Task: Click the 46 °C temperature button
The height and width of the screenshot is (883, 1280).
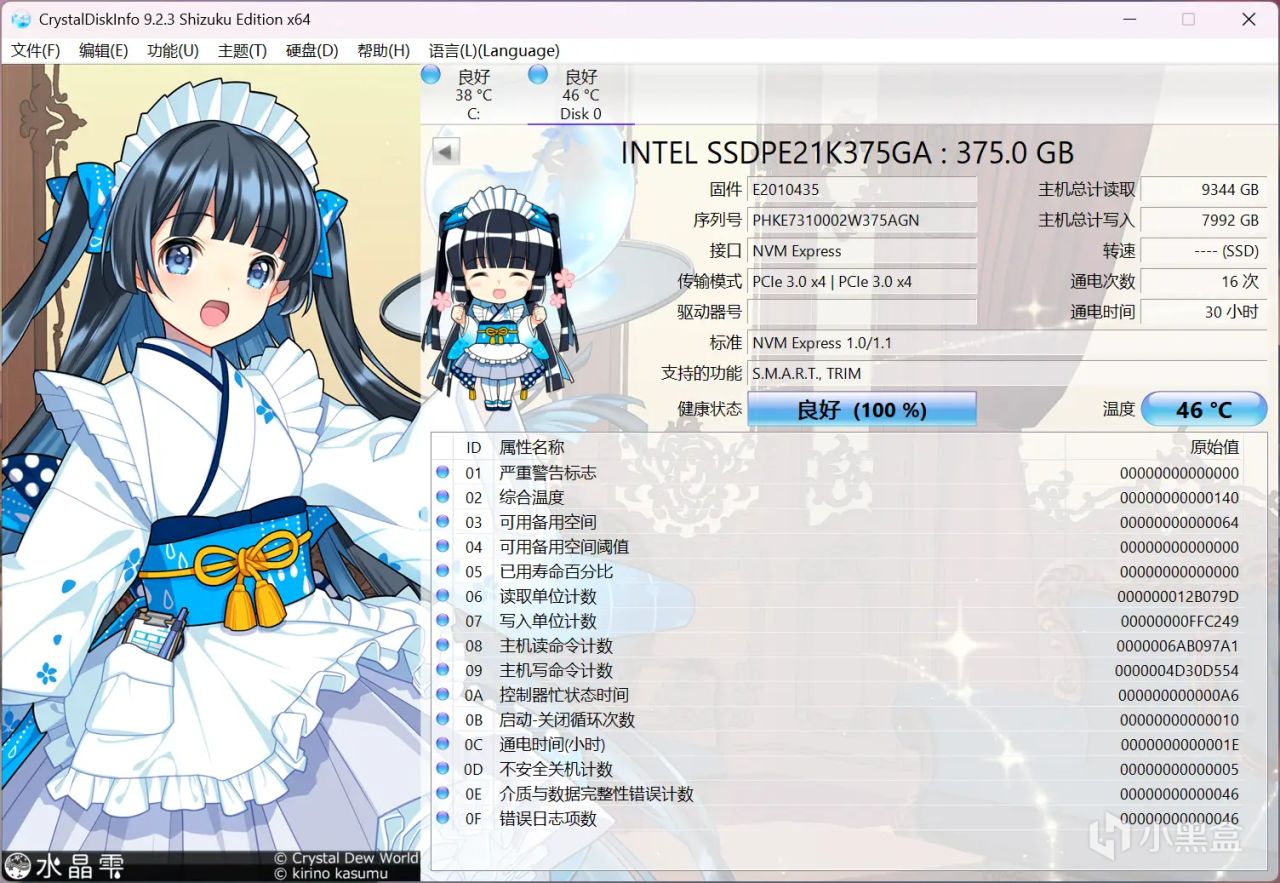Action: point(1204,409)
